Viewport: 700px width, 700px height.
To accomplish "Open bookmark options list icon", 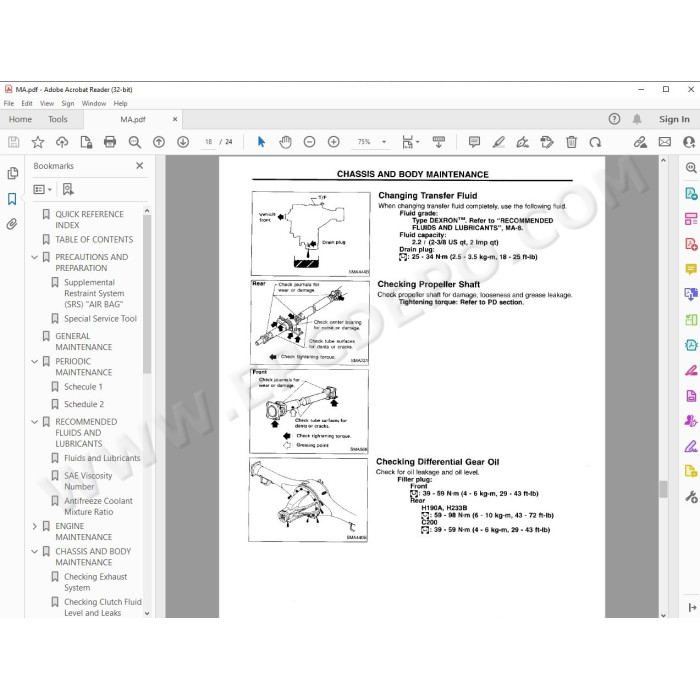I will click(42, 190).
